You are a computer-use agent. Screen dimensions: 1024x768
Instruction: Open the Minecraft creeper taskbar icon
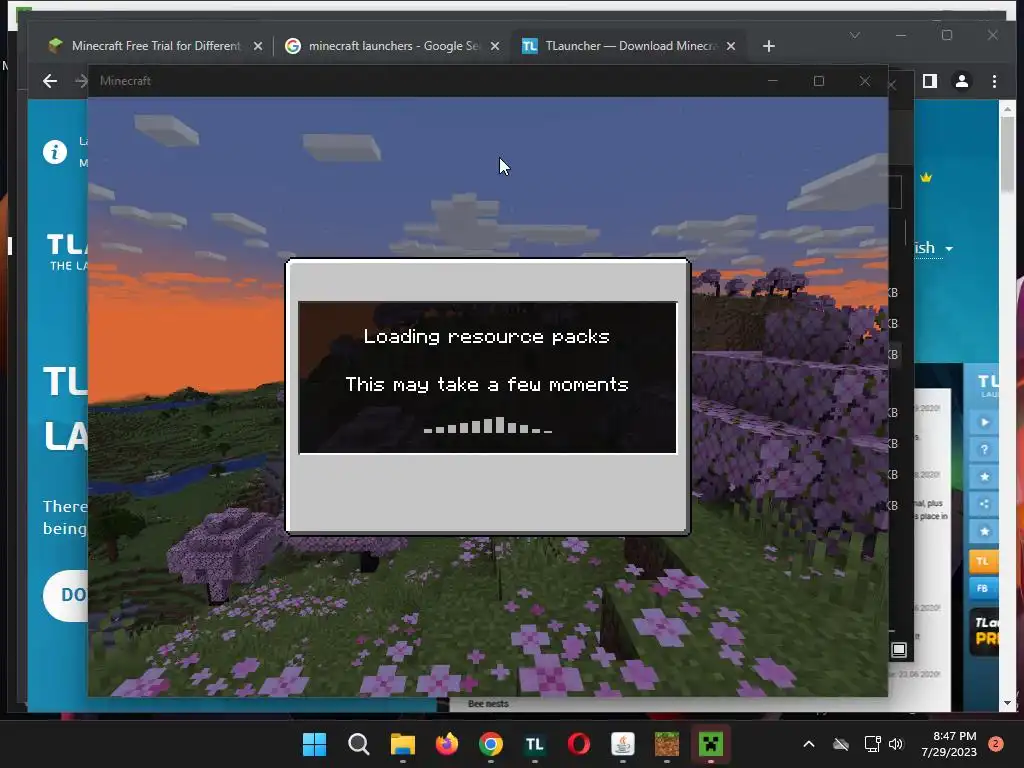[x=711, y=744]
